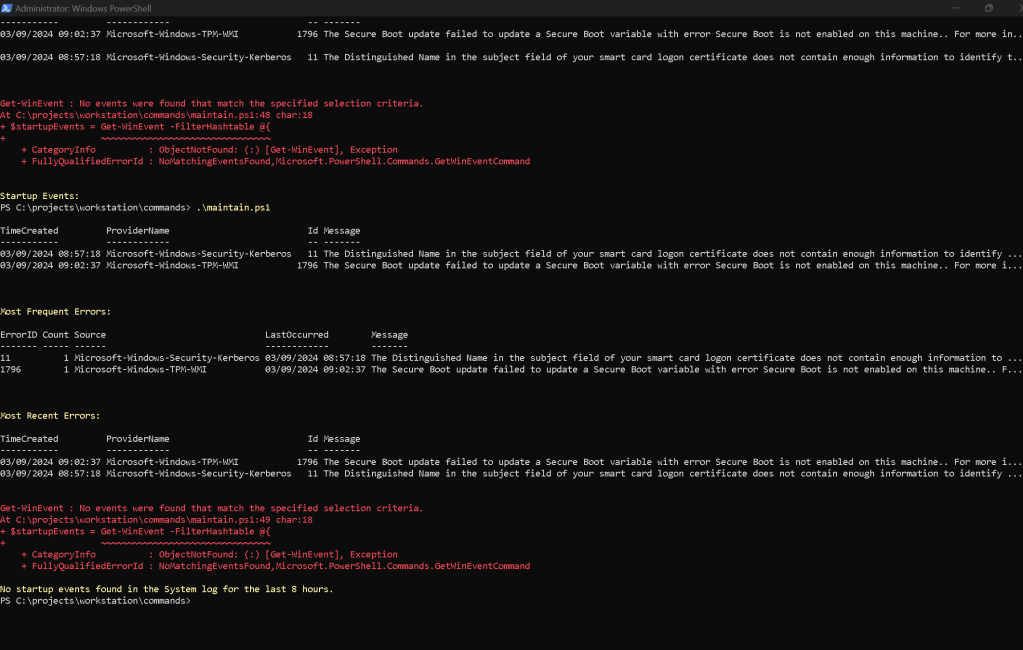Click 'ProviderName' header under Most Recent Errors

[138, 439]
